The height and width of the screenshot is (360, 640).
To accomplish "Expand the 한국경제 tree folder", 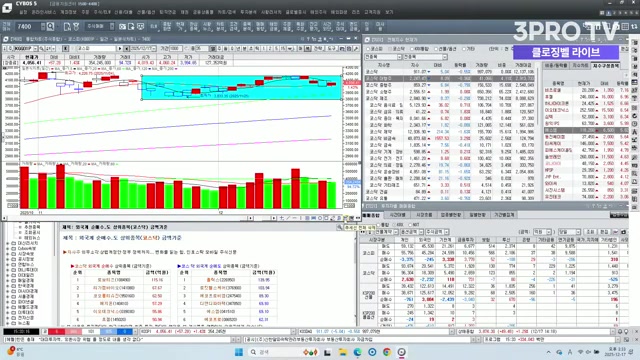I will click(x=7, y=286).
